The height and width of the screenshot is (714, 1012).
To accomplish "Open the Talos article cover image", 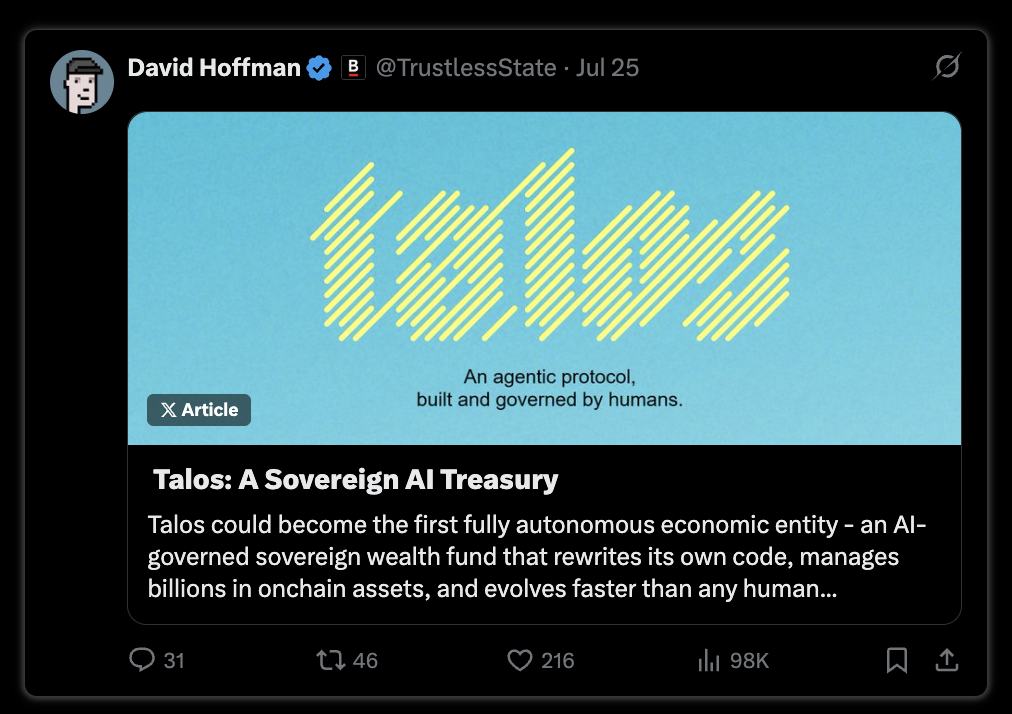I will coord(544,278).
